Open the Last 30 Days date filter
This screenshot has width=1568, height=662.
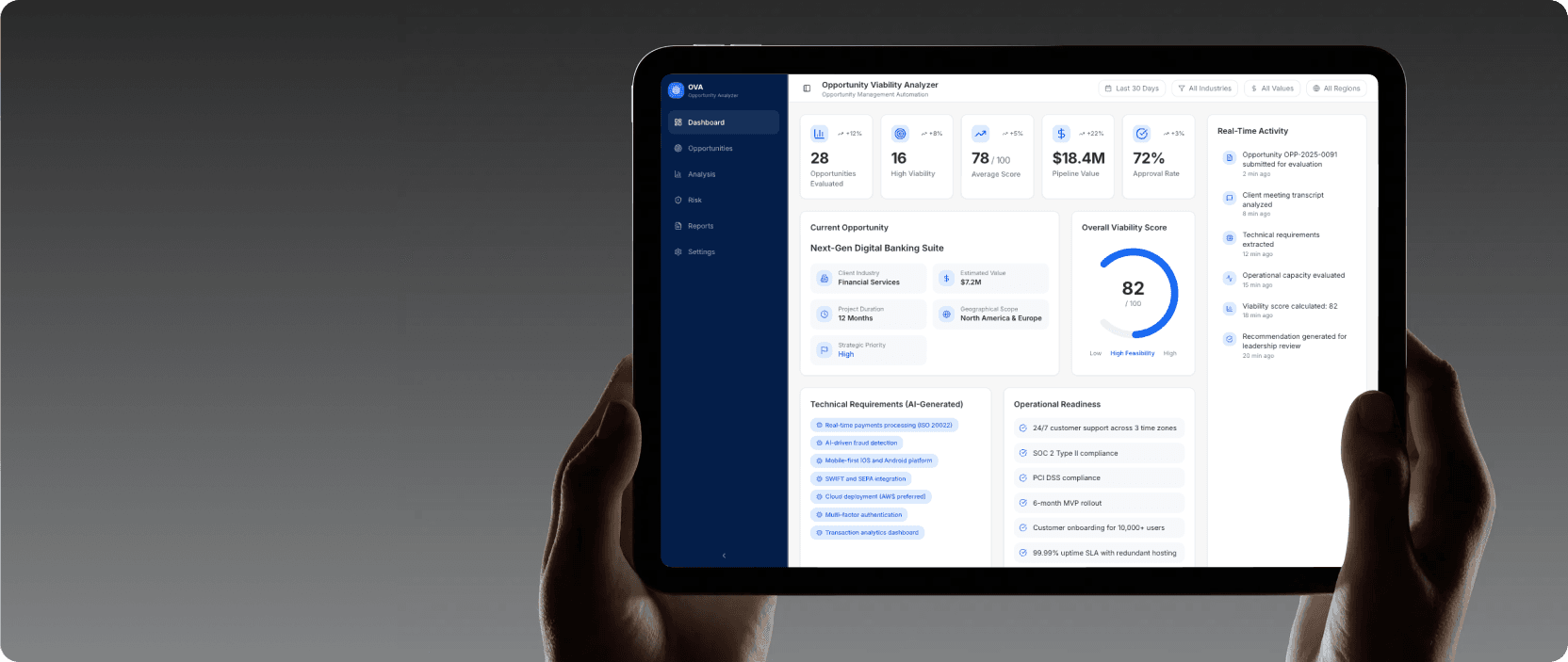click(x=1132, y=89)
